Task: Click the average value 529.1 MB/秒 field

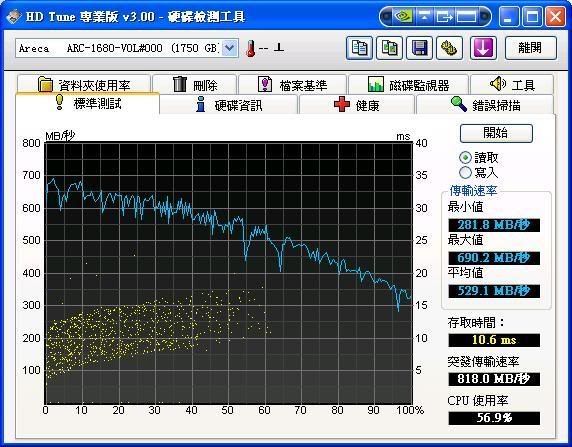Action: pyautogui.click(x=494, y=291)
